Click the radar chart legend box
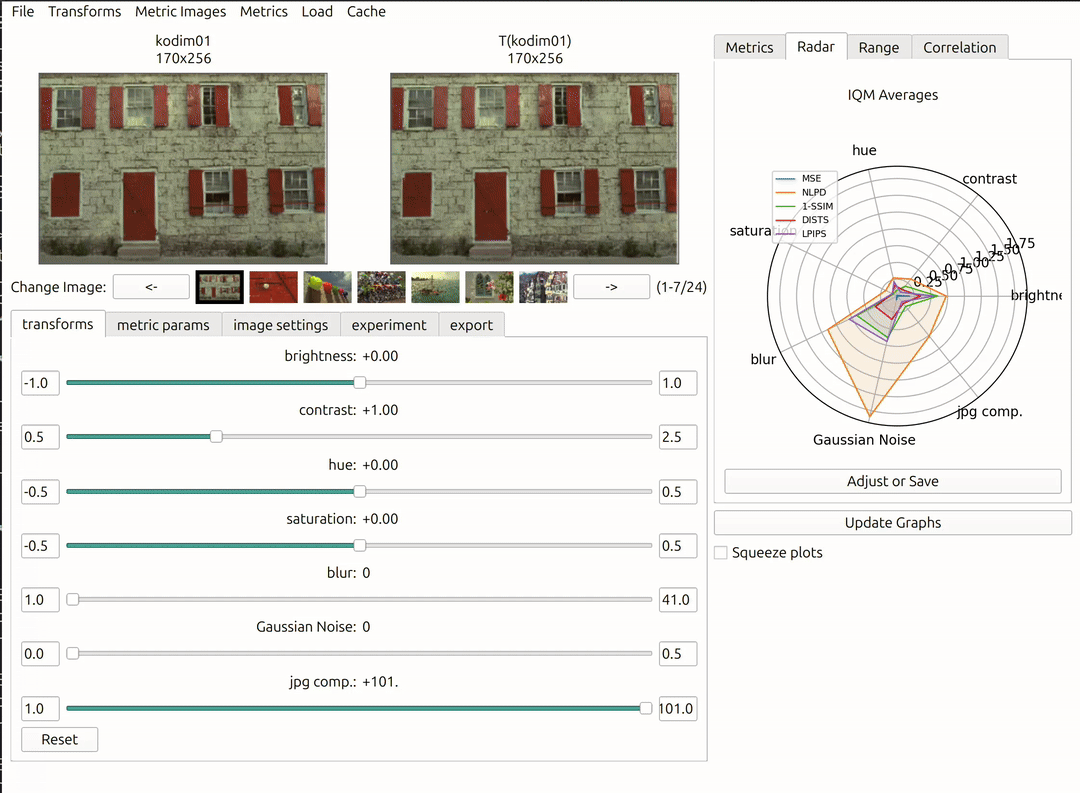Viewport: 1080px width, 793px height. (804, 207)
